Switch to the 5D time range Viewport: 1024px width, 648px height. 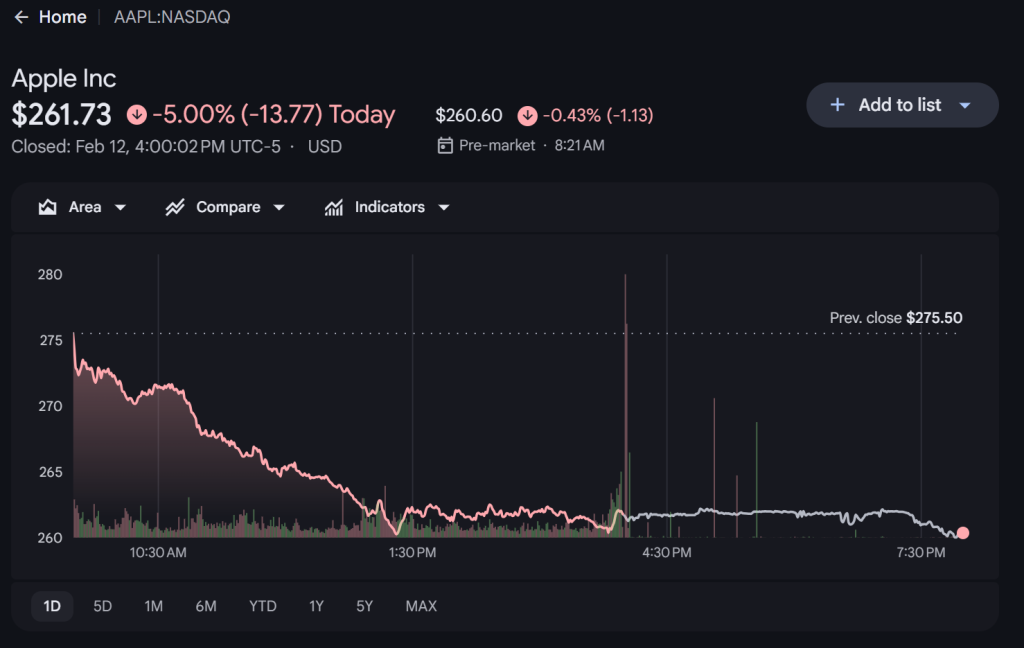[x=103, y=606]
